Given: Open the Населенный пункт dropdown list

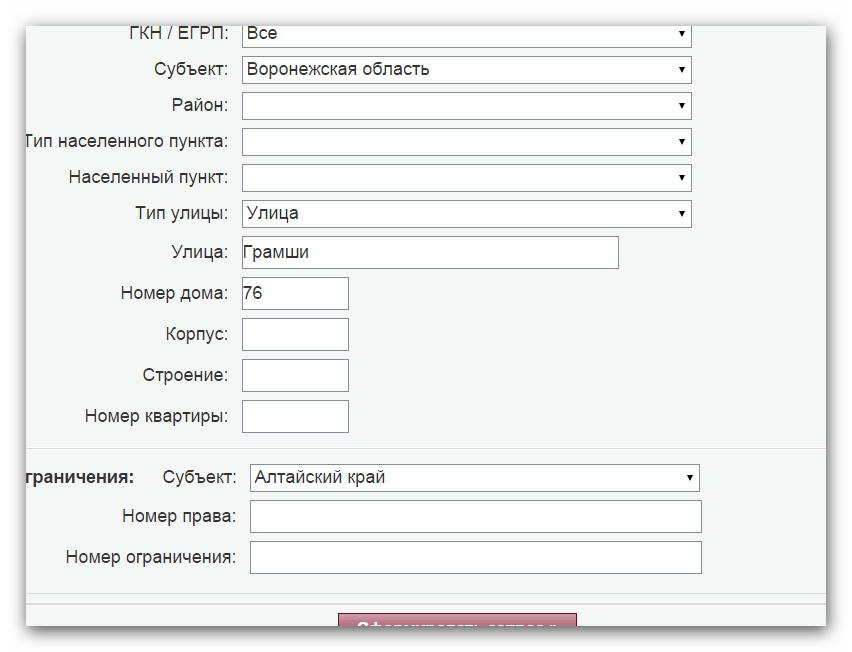Looking at the screenshot, I should 466,178.
